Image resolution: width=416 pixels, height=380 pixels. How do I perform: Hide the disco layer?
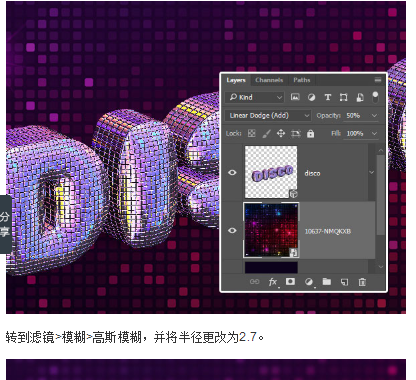[x=232, y=172]
